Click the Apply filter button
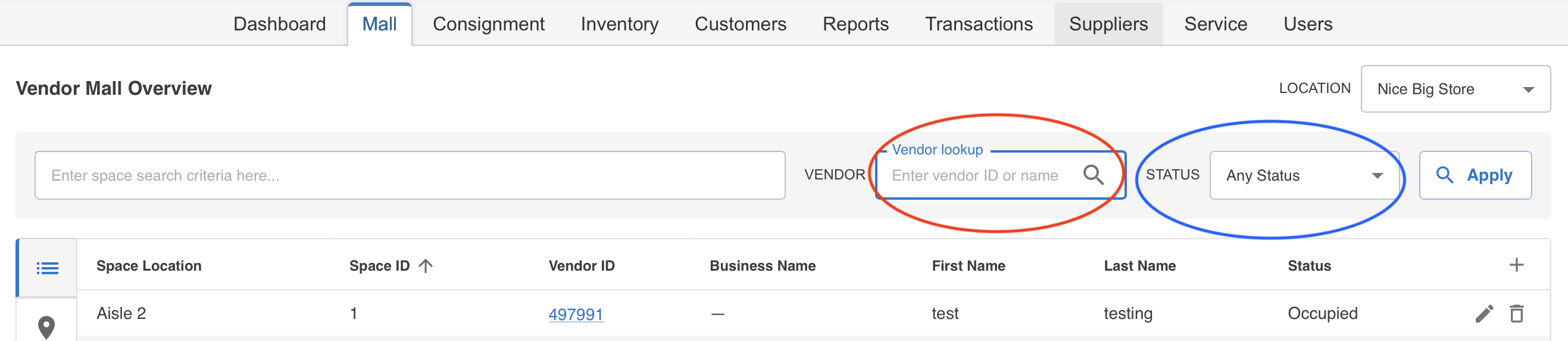 1475,175
